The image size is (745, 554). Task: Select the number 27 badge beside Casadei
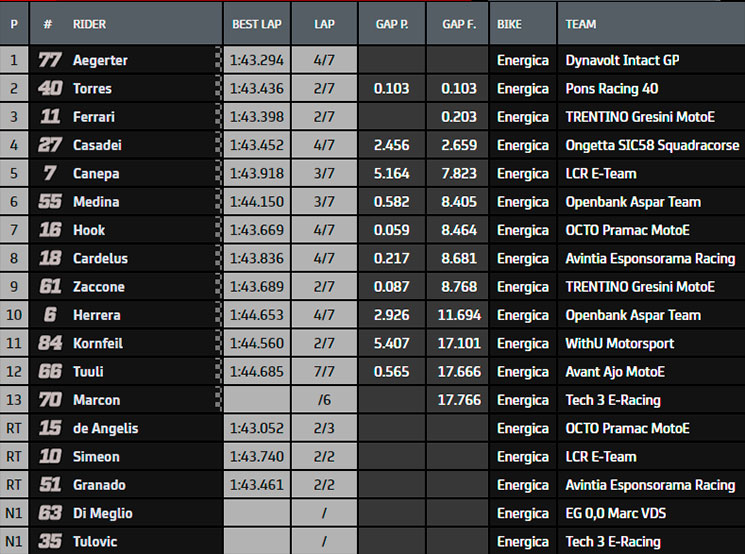click(50, 145)
